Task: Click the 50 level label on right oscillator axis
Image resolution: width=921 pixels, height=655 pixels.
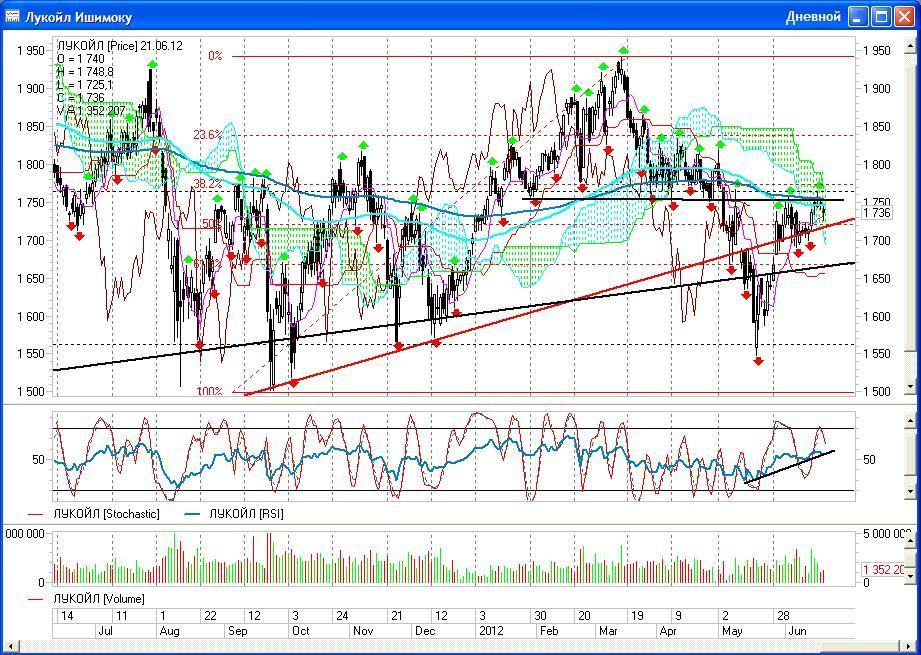Action: coord(869,459)
